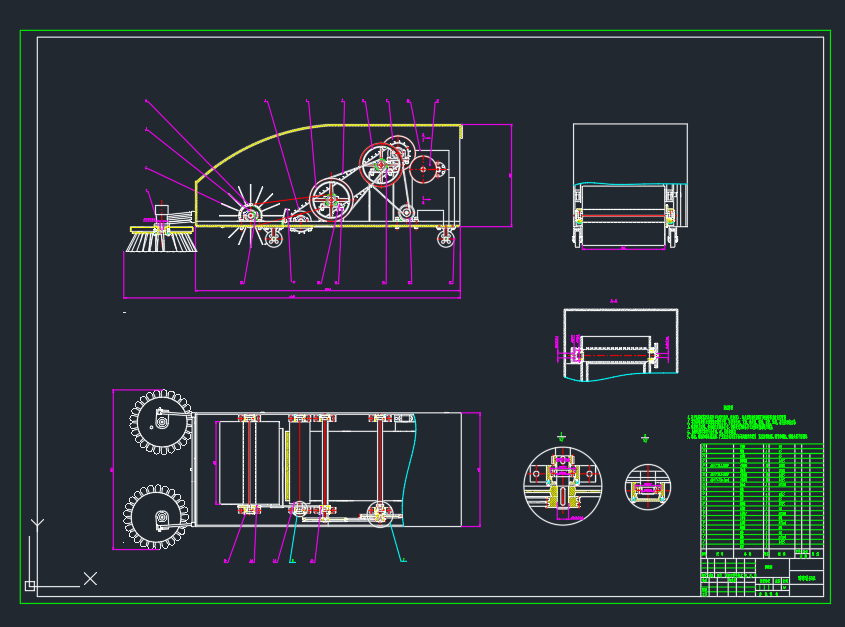Click the green parts list table
The image size is (845, 627).
(762, 500)
